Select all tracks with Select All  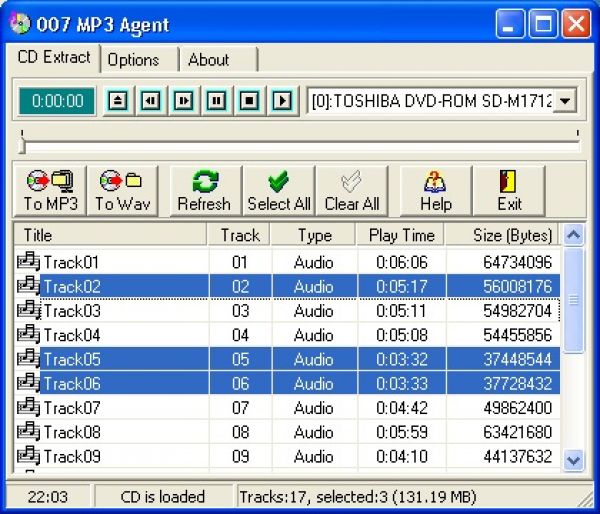coord(279,190)
